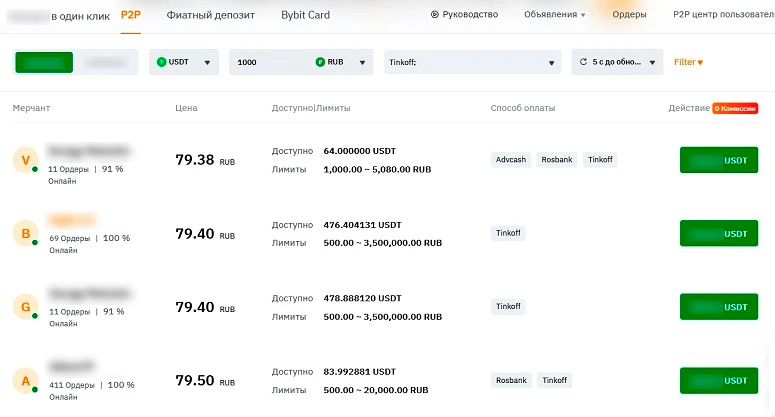775x417 pixels.
Task: Switch to the Фиатный депозит tab
Action: click(211, 15)
